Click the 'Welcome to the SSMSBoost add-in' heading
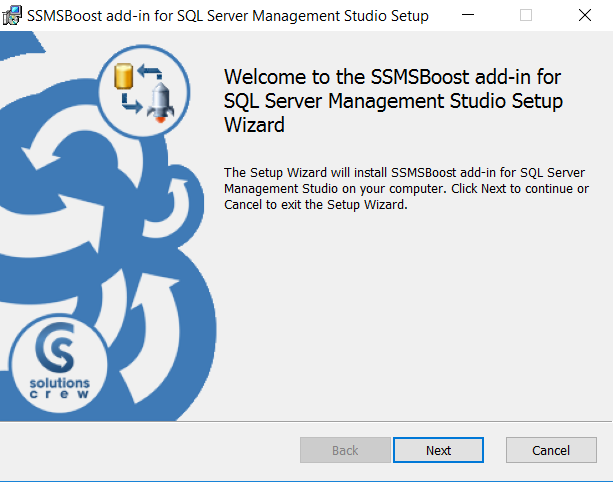 click(x=393, y=101)
